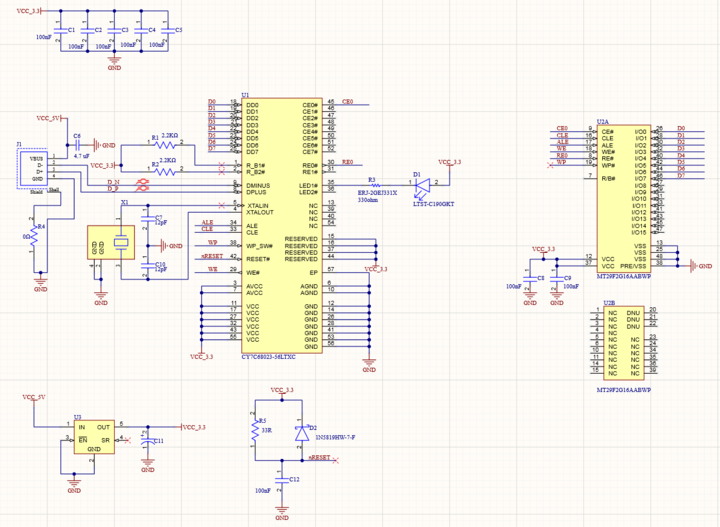Click the U2B designator label

pyautogui.click(x=609, y=303)
